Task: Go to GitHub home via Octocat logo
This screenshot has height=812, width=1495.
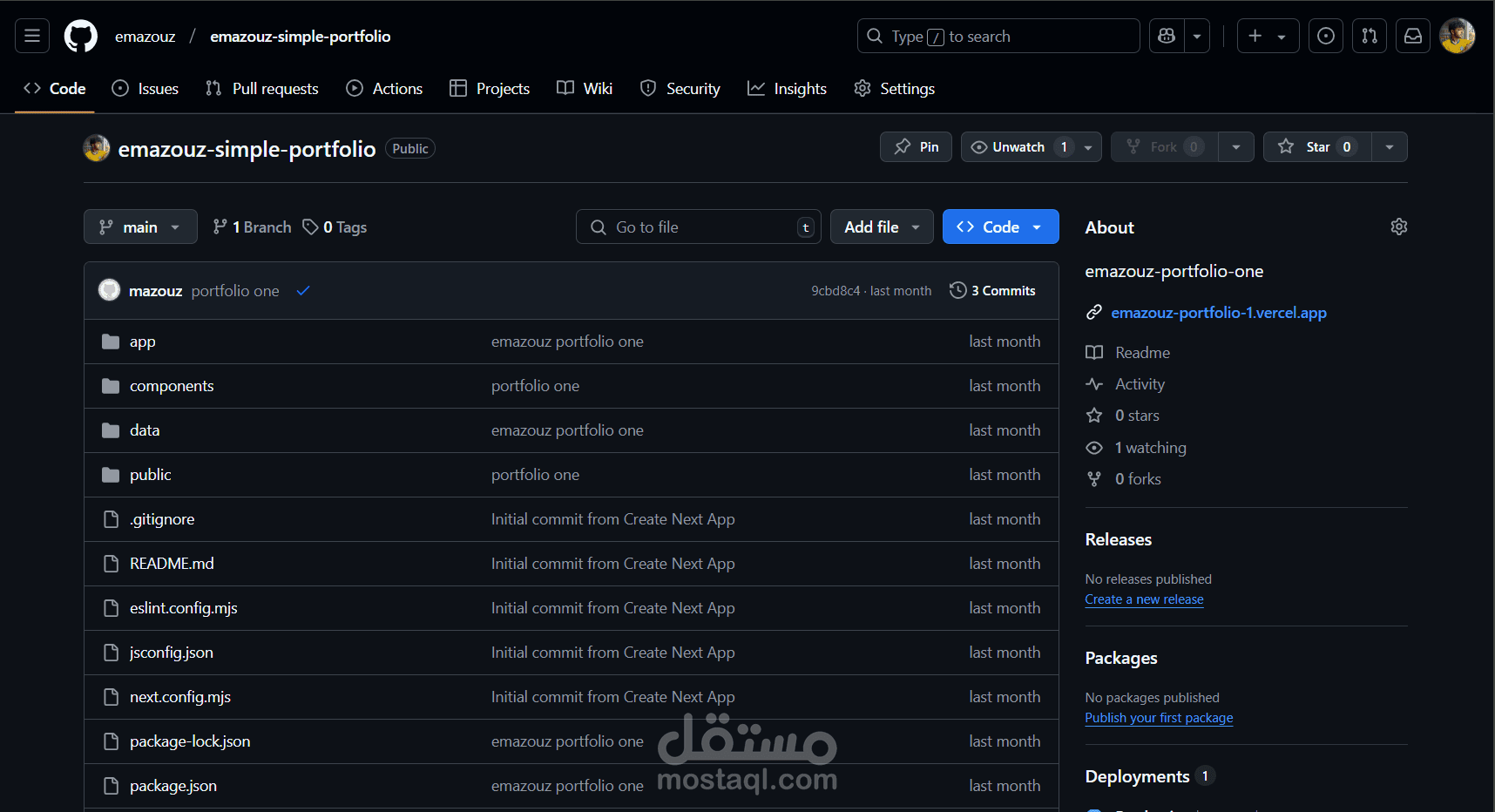Action: 81,36
